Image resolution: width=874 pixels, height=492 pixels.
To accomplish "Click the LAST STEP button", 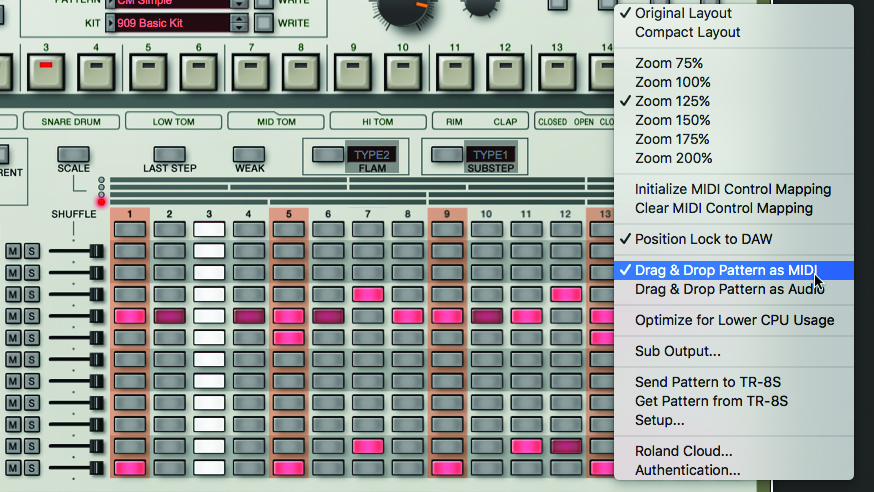I will click(169, 154).
